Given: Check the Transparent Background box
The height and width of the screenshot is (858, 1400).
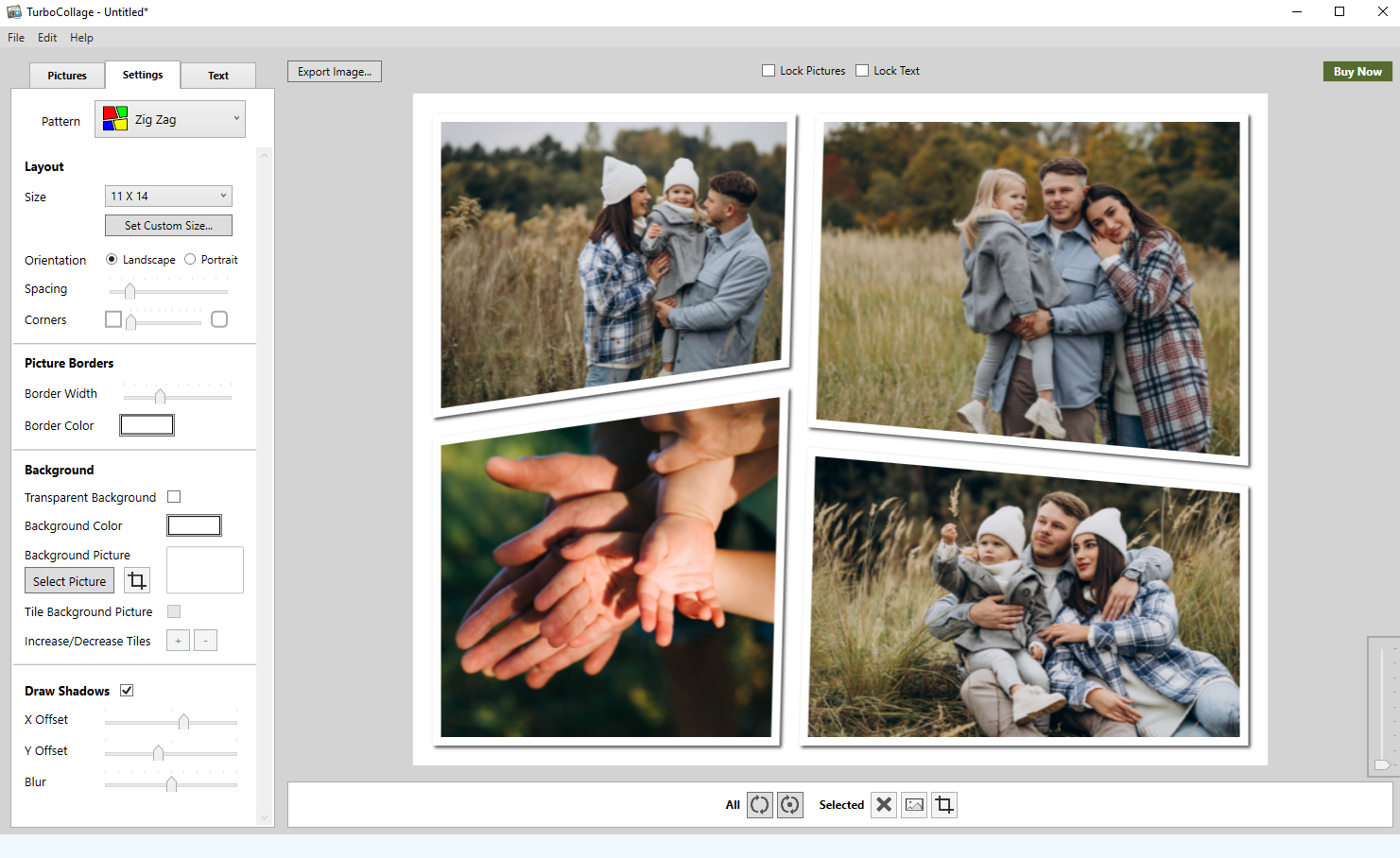Looking at the screenshot, I should 174,497.
